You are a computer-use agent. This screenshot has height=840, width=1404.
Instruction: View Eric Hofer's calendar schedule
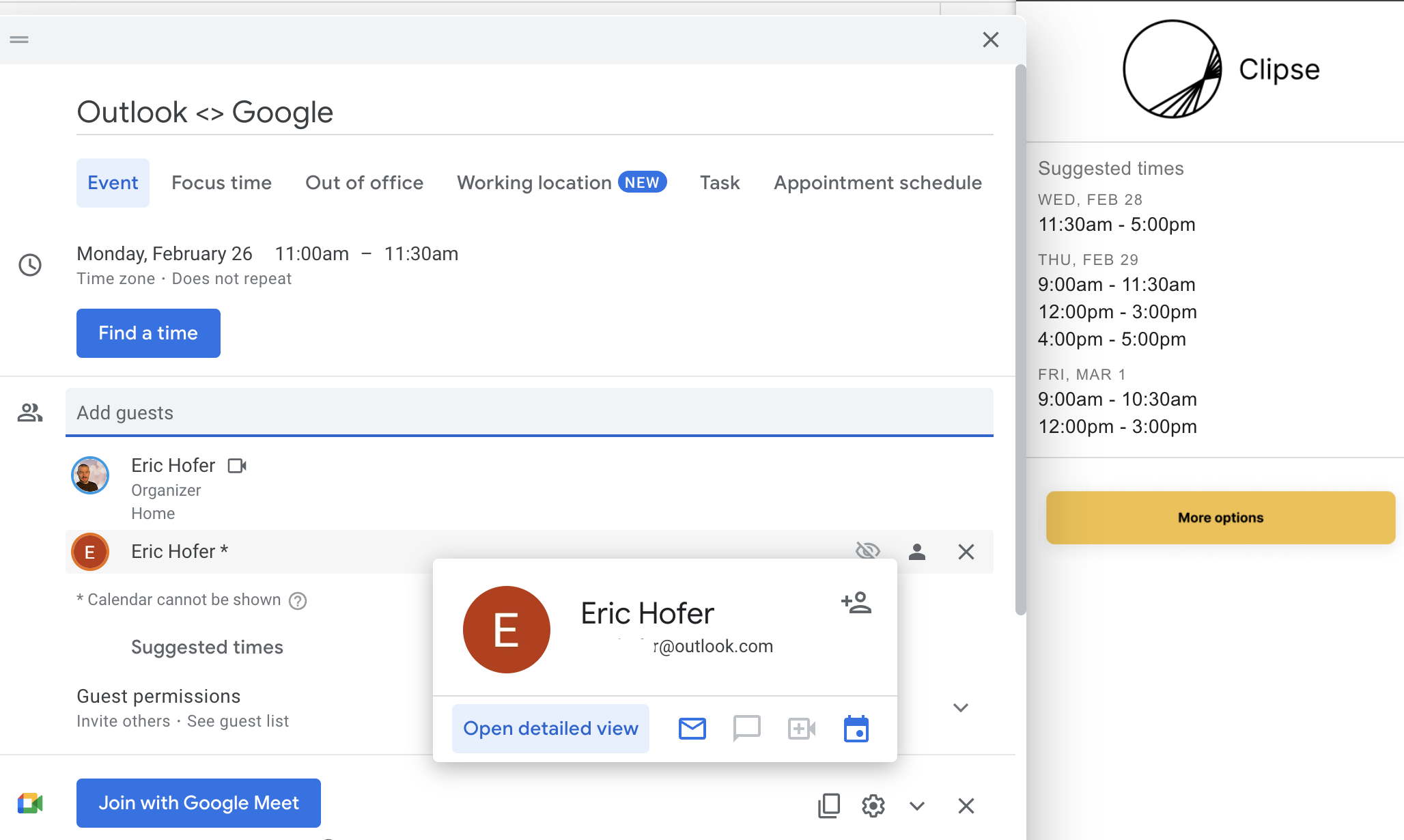856,728
